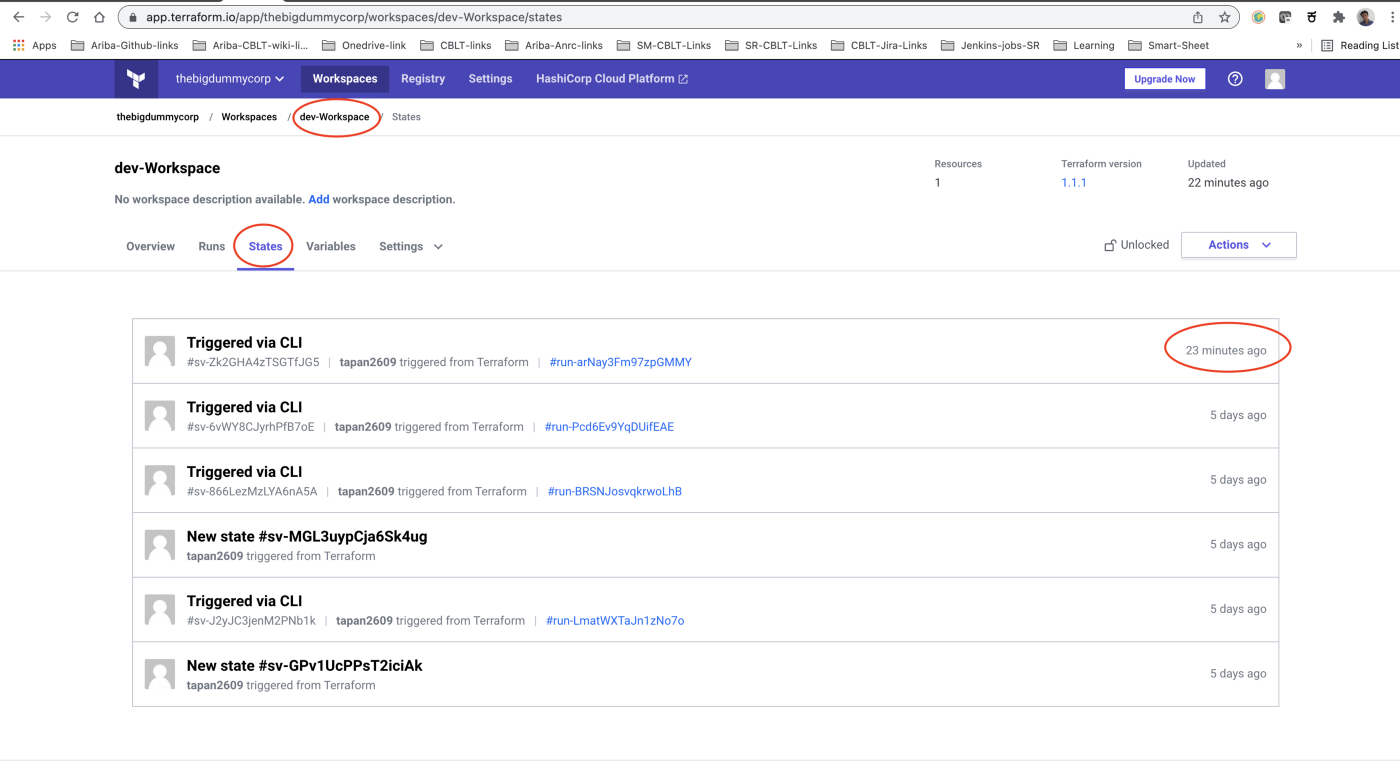The height and width of the screenshot is (767, 1400).
Task: Open CBLT-Jira-Links bookmark folder
Action: coord(879,45)
